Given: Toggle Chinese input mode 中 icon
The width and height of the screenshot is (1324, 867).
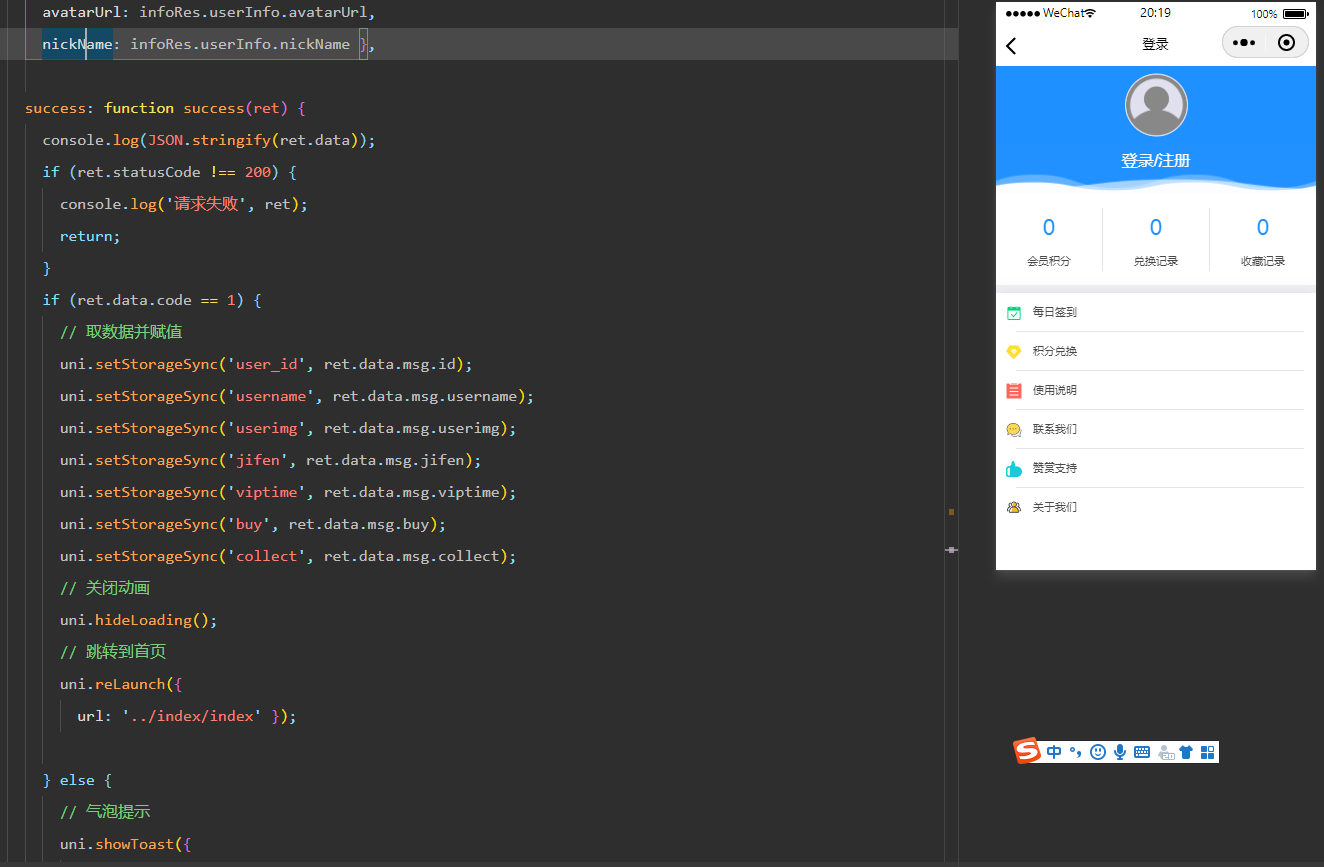Looking at the screenshot, I should (1055, 752).
